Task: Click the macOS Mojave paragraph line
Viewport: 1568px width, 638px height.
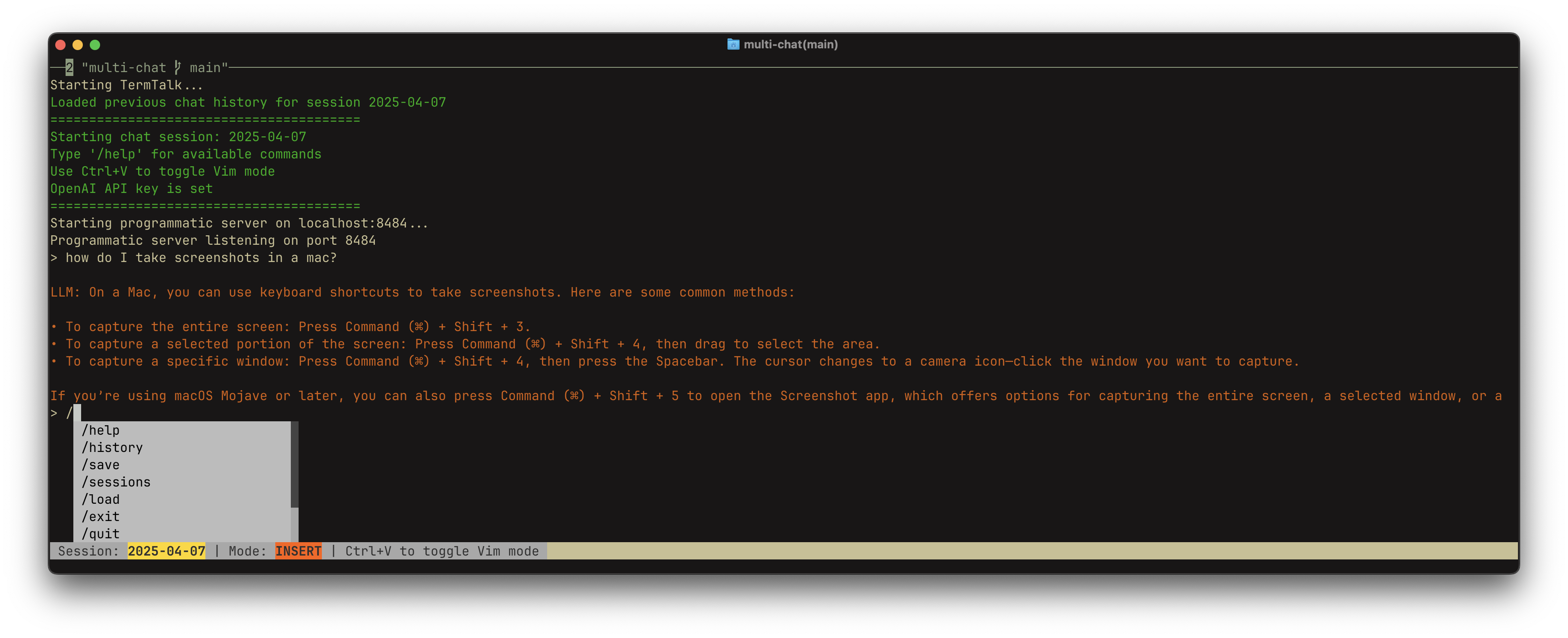Action: [x=776, y=396]
